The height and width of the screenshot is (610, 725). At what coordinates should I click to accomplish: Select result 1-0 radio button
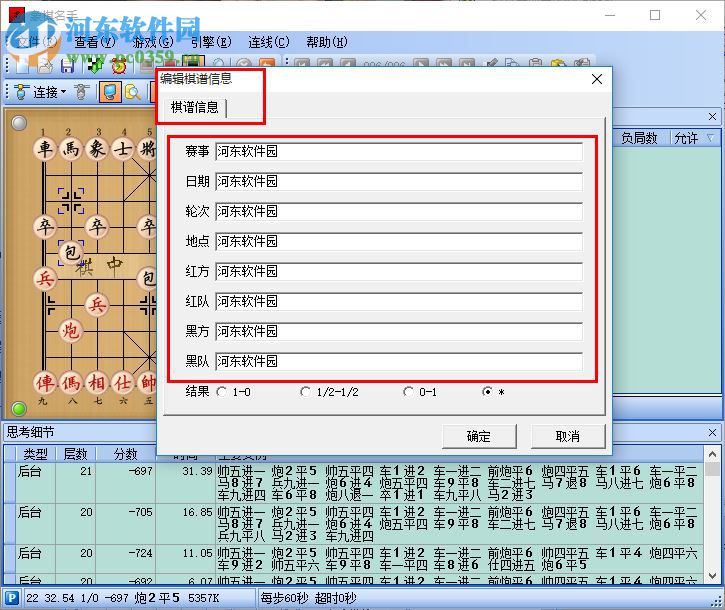tap(222, 392)
